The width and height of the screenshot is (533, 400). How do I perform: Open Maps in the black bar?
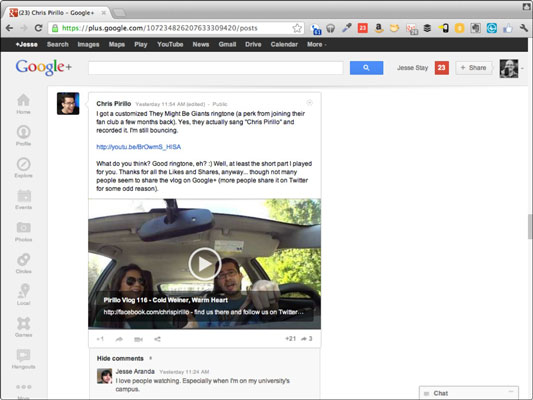(117, 45)
